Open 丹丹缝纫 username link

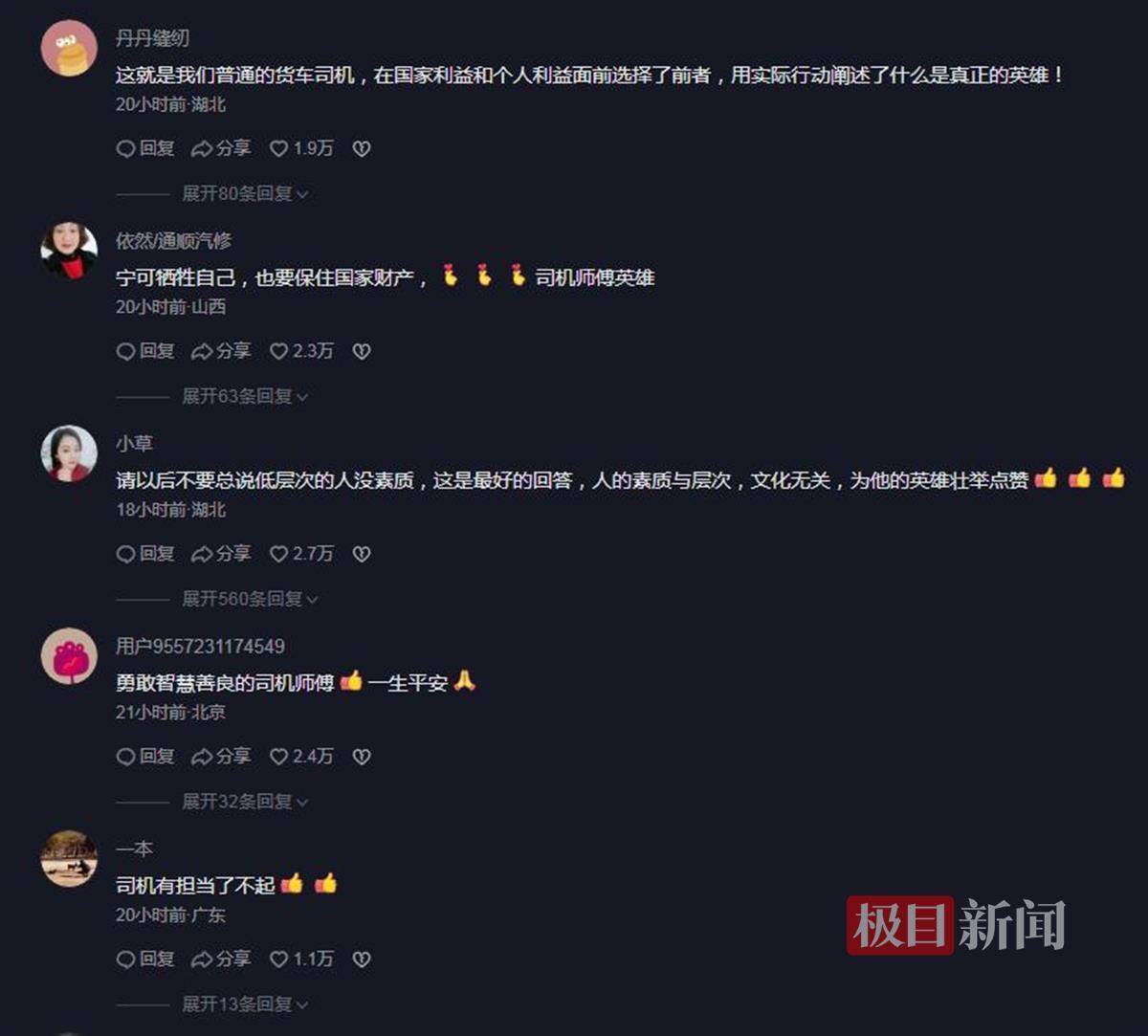152,38
